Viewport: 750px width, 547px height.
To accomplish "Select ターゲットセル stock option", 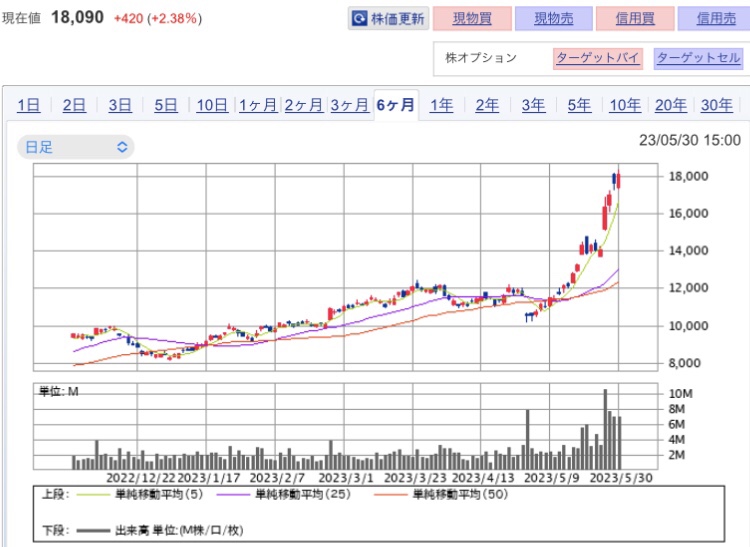I will [698, 58].
